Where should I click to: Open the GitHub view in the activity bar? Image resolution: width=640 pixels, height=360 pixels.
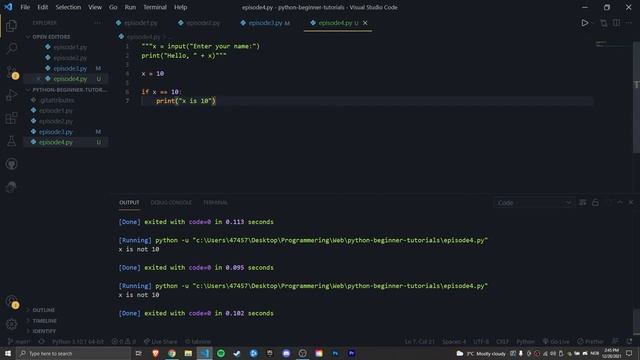click(x=11, y=164)
